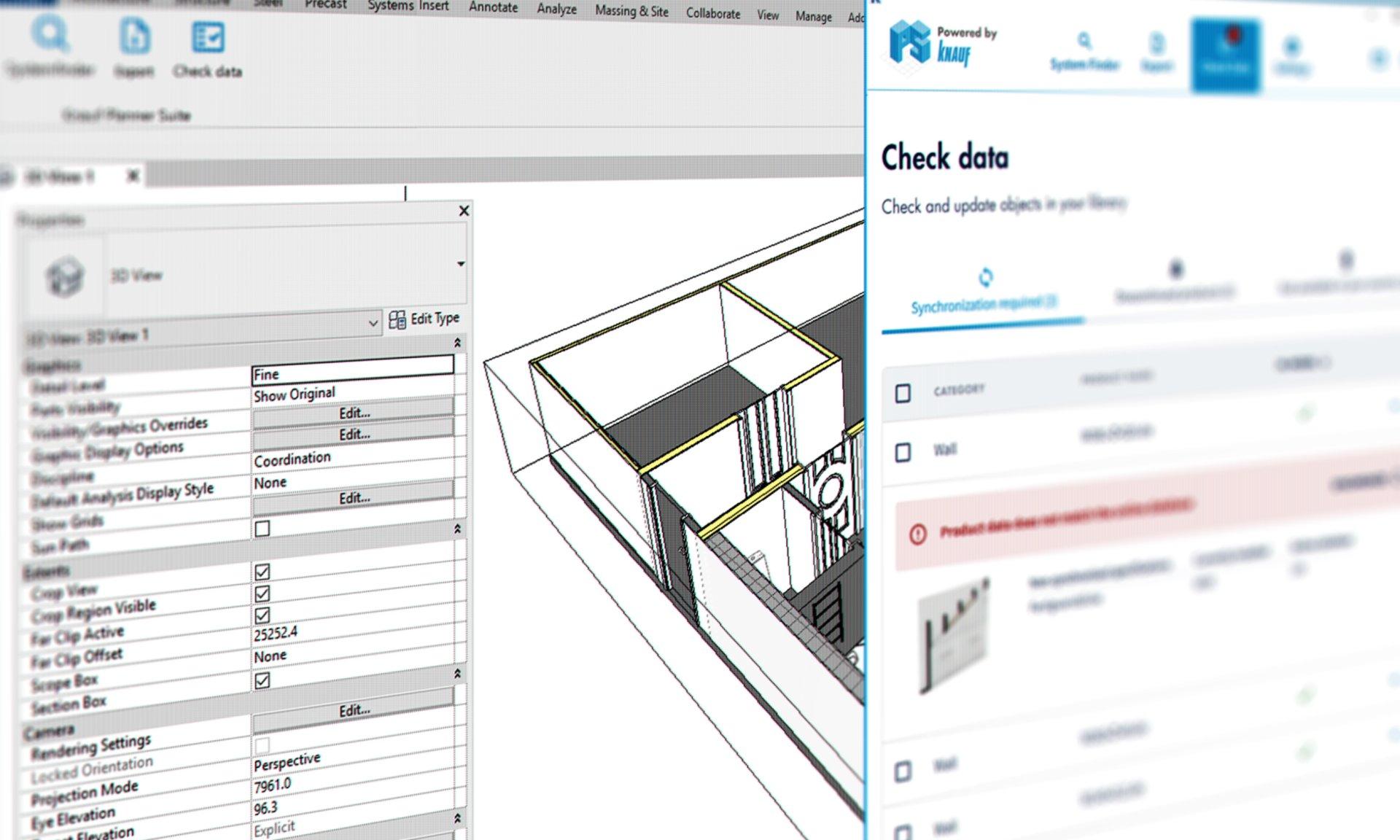Viewport: 1400px width, 840px height.
Task: Check the Wall row box just below the product thumbnail
Action: tap(903, 771)
